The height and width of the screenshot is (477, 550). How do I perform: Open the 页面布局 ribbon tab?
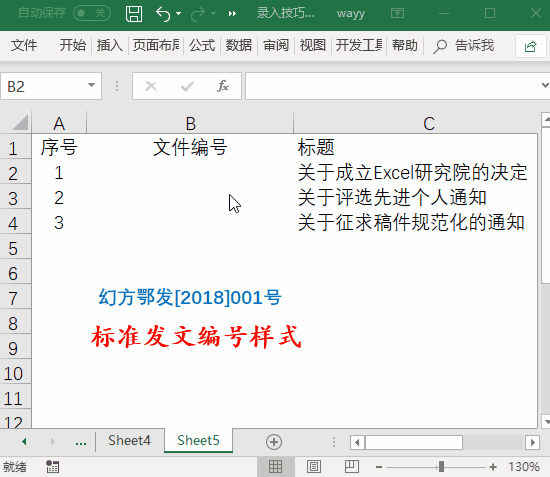click(x=156, y=45)
